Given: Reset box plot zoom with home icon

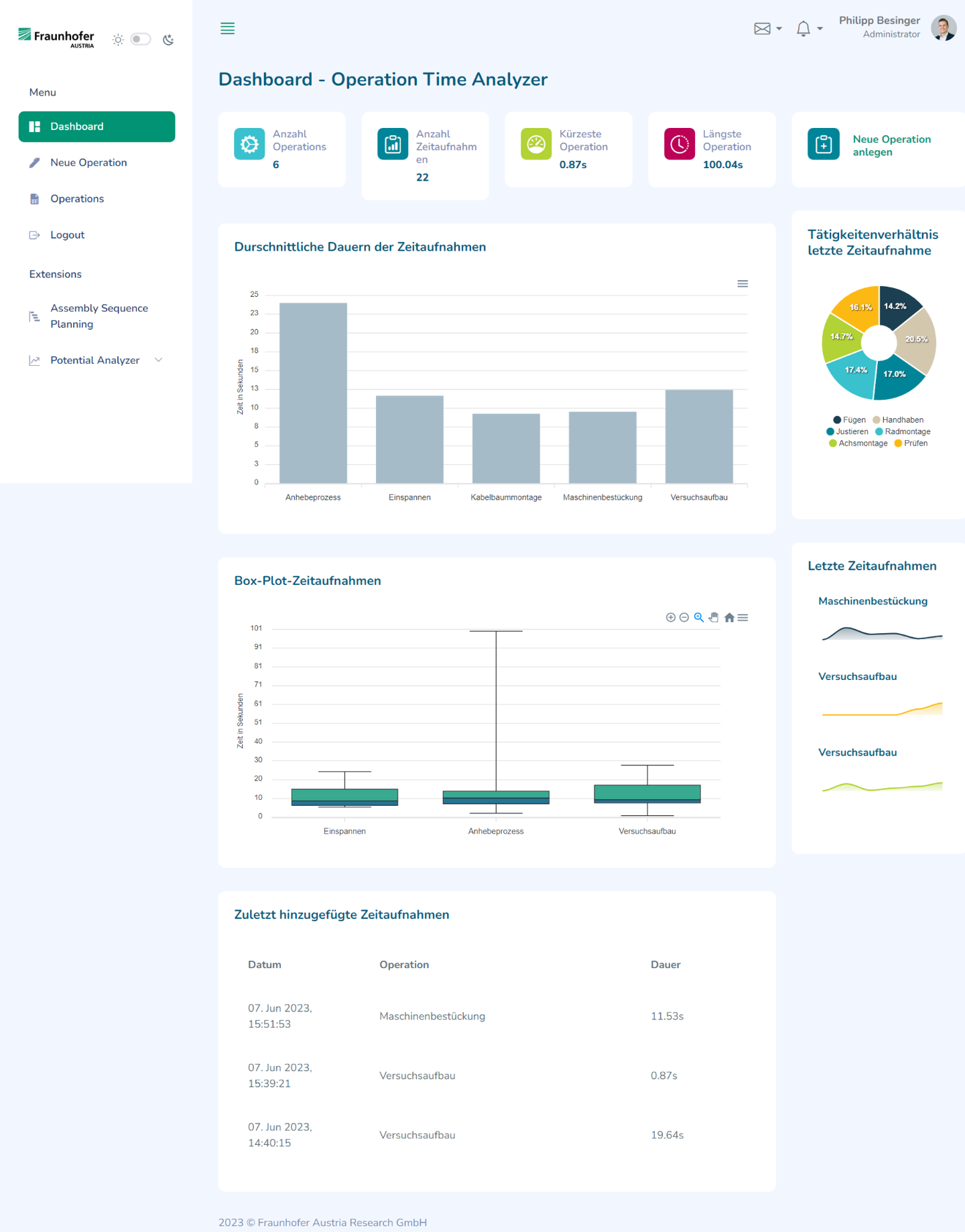Looking at the screenshot, I should point(729,618).
